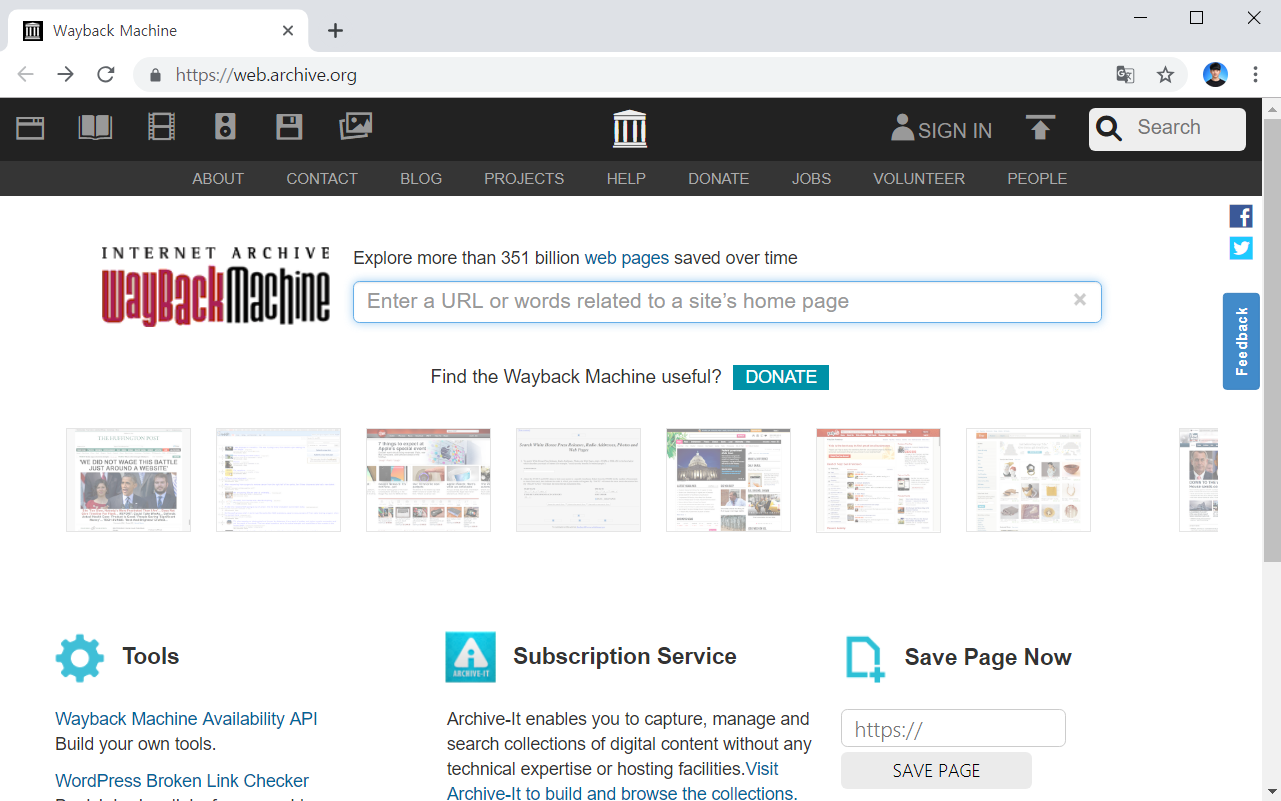Click the Save Page Now document icon
The height and width of the screenshot is (801, 1281).
(x=865, y=659)
